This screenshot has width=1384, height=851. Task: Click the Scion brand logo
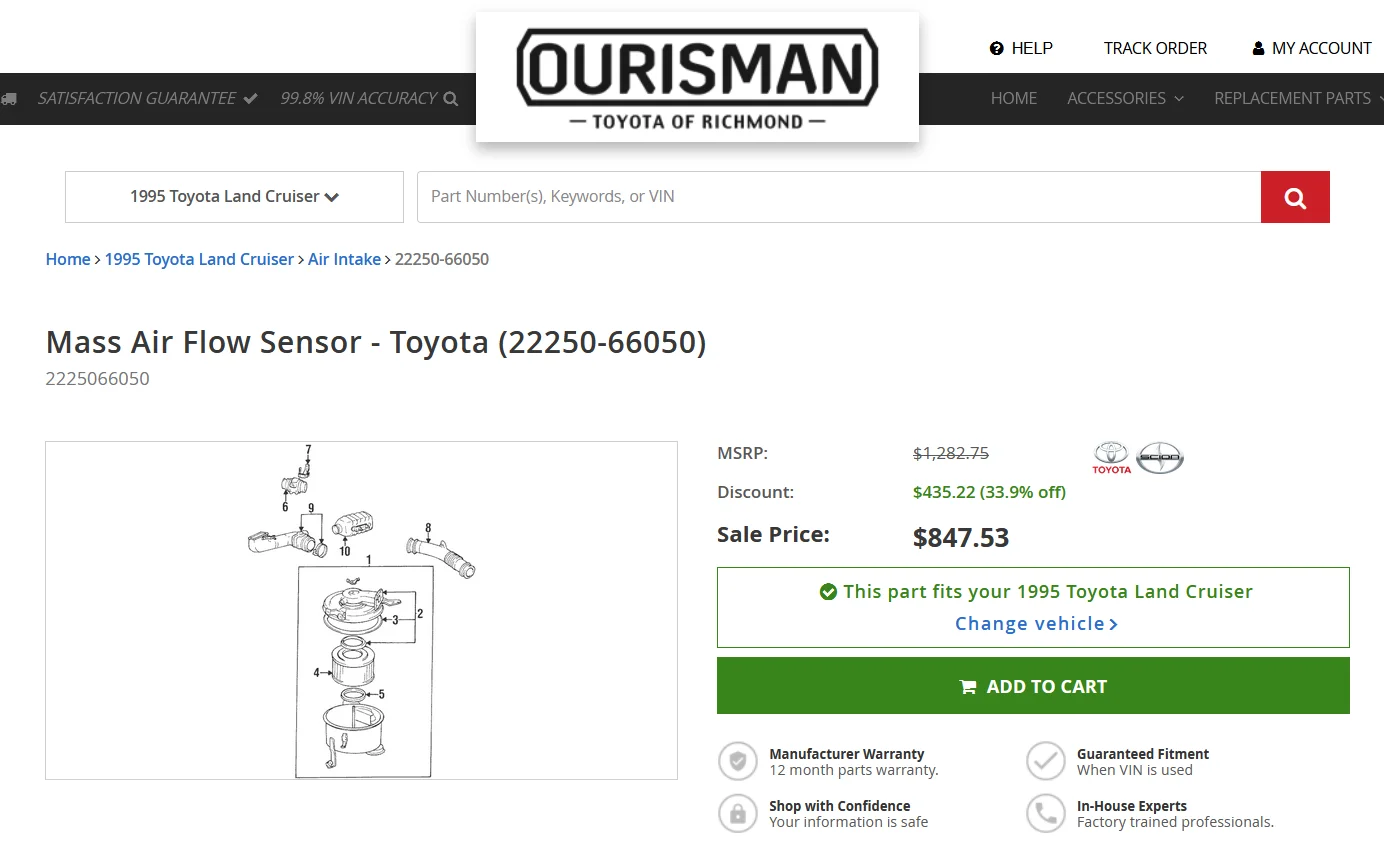[x=1160, y=457]
